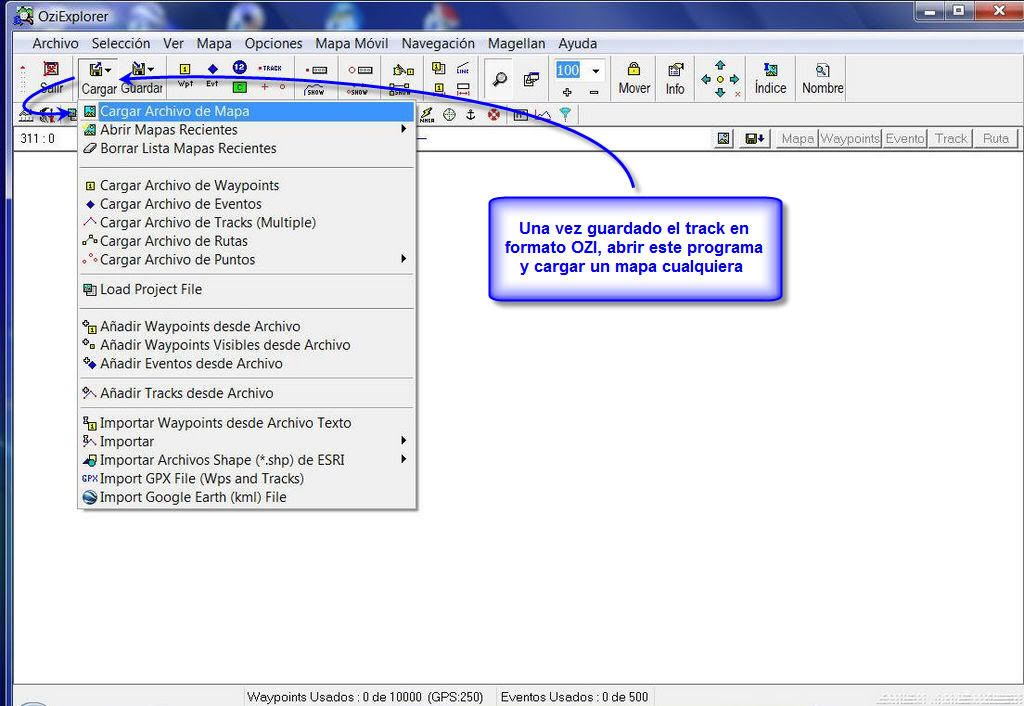Viewport: 1024px width, 706px height.
Task: Increase zoom with the plus button
Action: point(567,93)
